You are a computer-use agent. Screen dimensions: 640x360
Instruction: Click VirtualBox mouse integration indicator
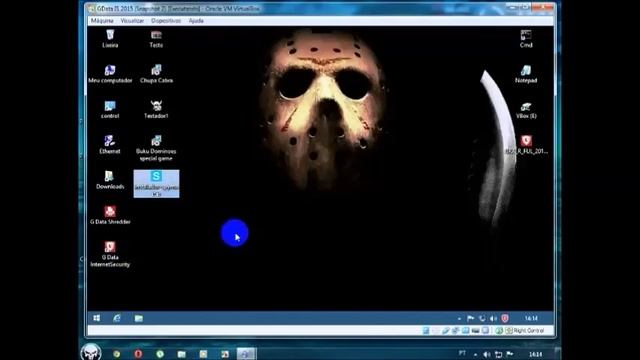coord(499,331)
